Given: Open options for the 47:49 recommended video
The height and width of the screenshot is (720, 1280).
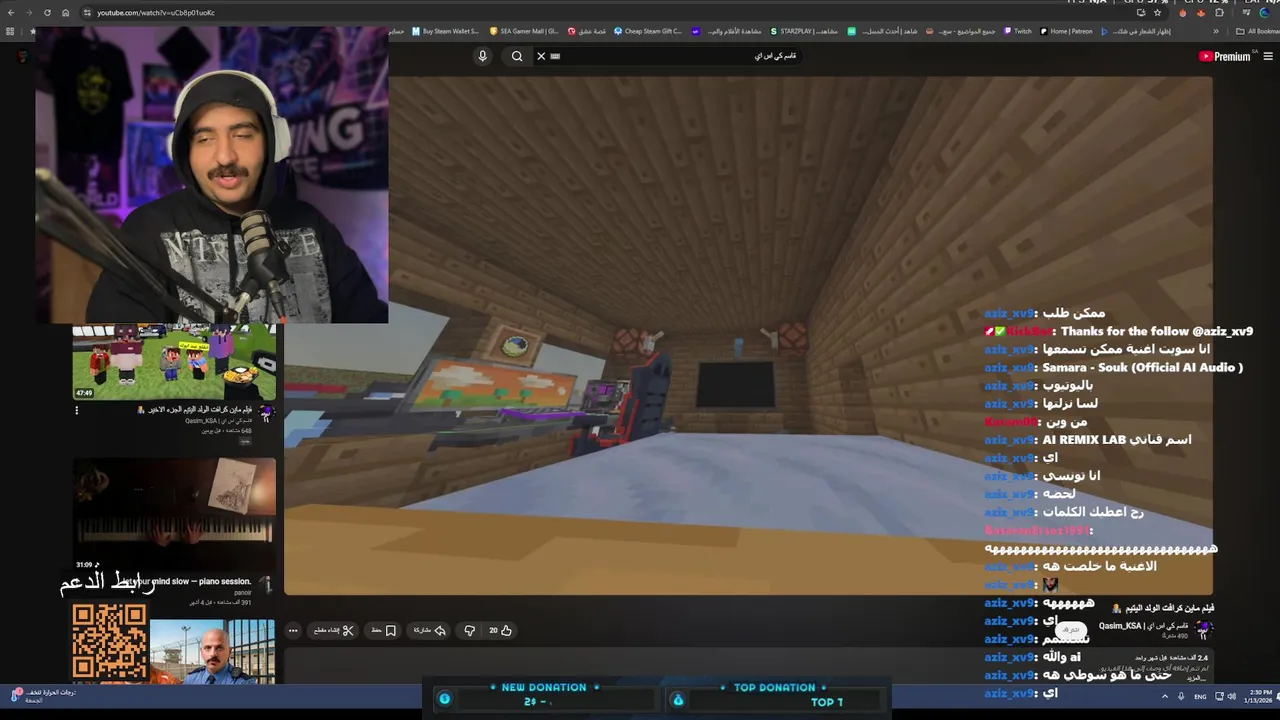Looking at the screenshot, I should click(76, 410).
